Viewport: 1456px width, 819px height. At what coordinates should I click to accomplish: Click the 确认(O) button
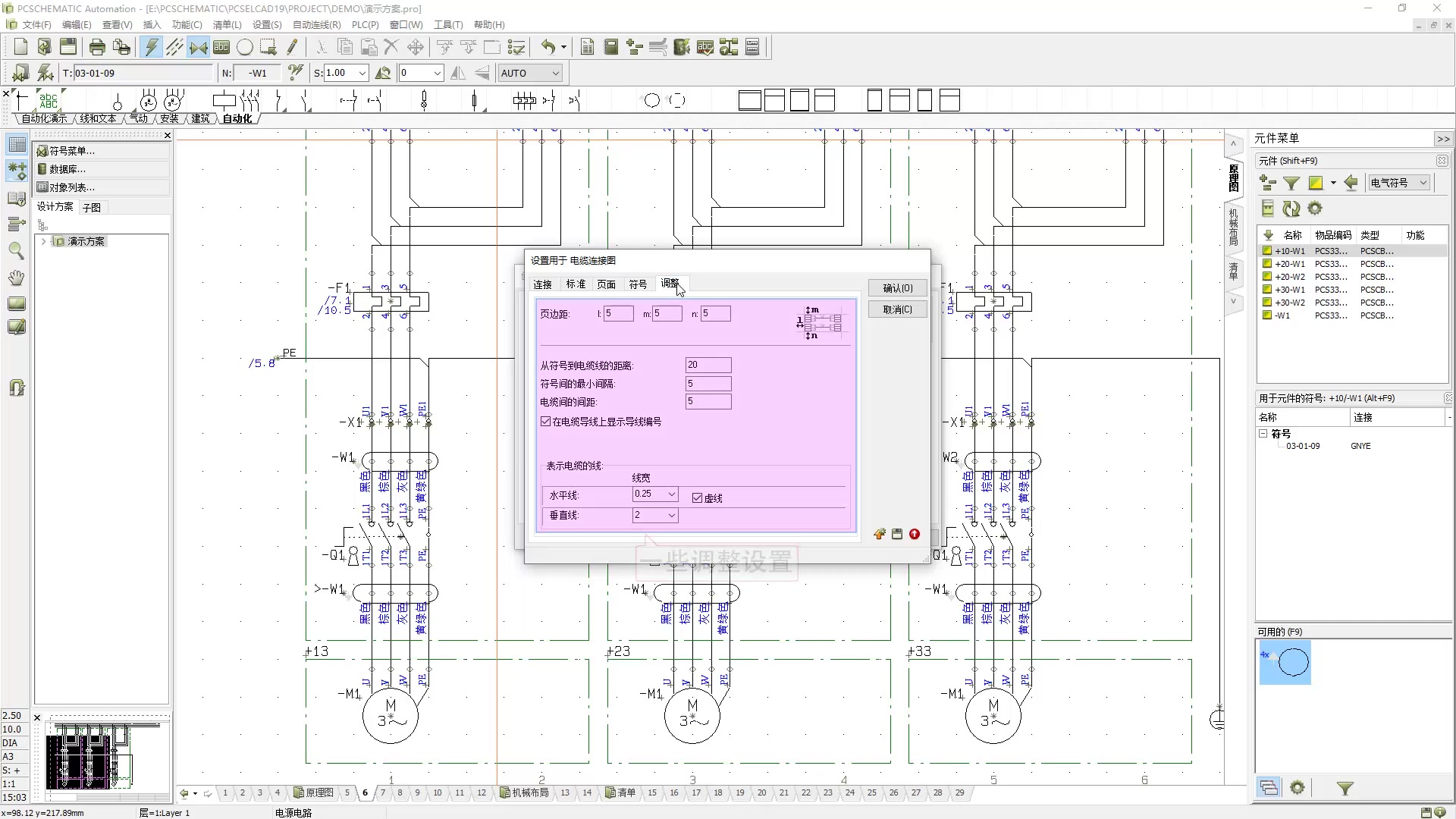[x=897, y=287]
